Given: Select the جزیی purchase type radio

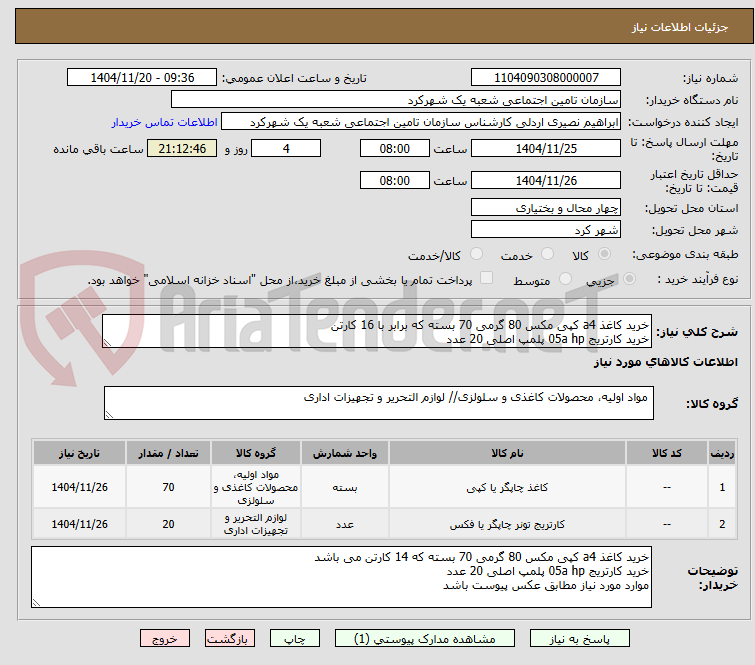Looking at the screenshot, I should (629, 279).
